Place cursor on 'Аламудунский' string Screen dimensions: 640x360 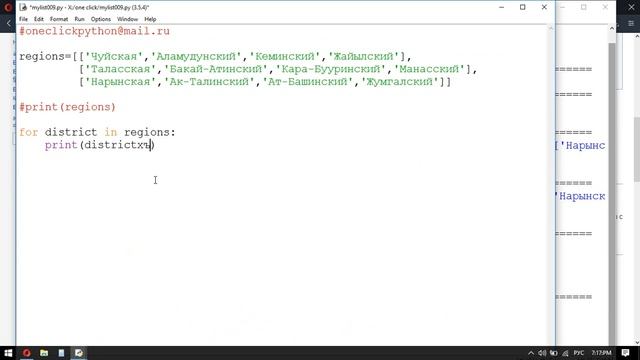tap(196, 56)
